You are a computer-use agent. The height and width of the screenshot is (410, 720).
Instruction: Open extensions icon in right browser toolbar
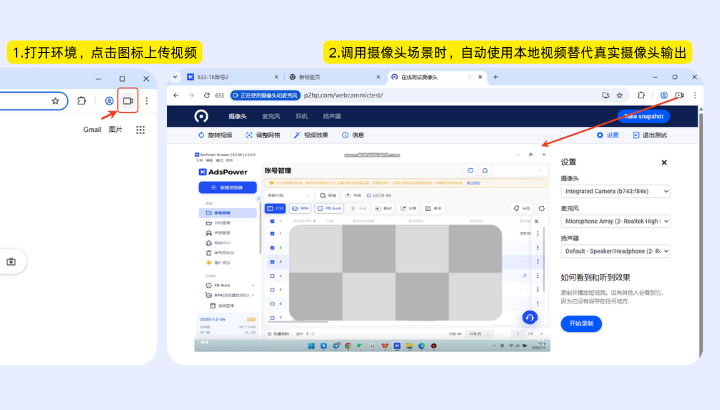pos(641,95)
